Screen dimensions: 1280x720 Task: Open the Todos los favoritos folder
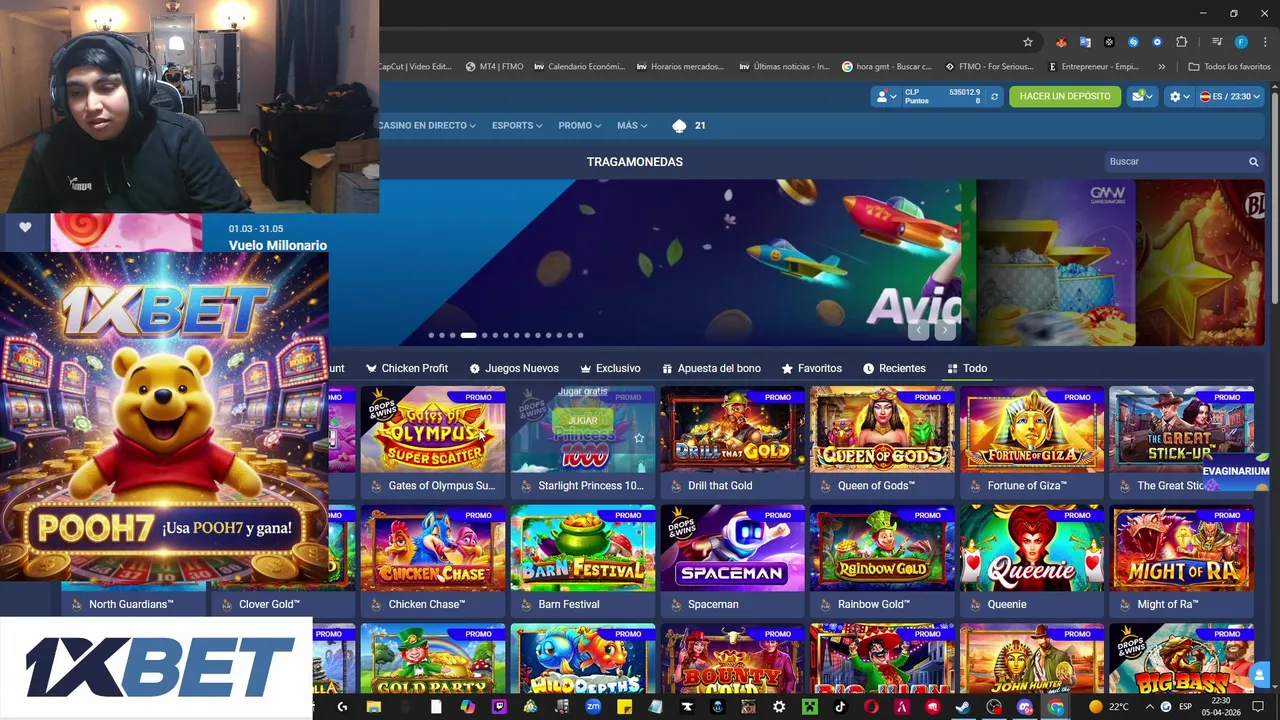pyautogui.click(x=1229, y=67)
